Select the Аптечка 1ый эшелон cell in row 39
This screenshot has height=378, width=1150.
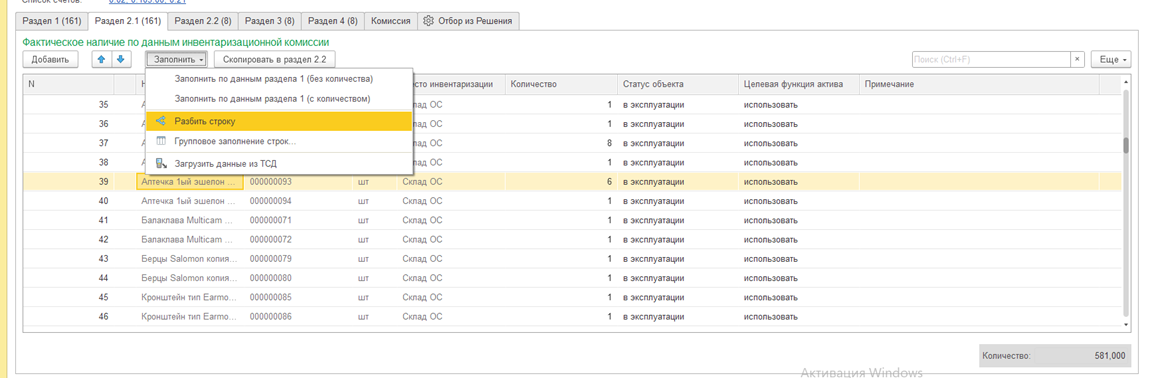coord(190,181)
